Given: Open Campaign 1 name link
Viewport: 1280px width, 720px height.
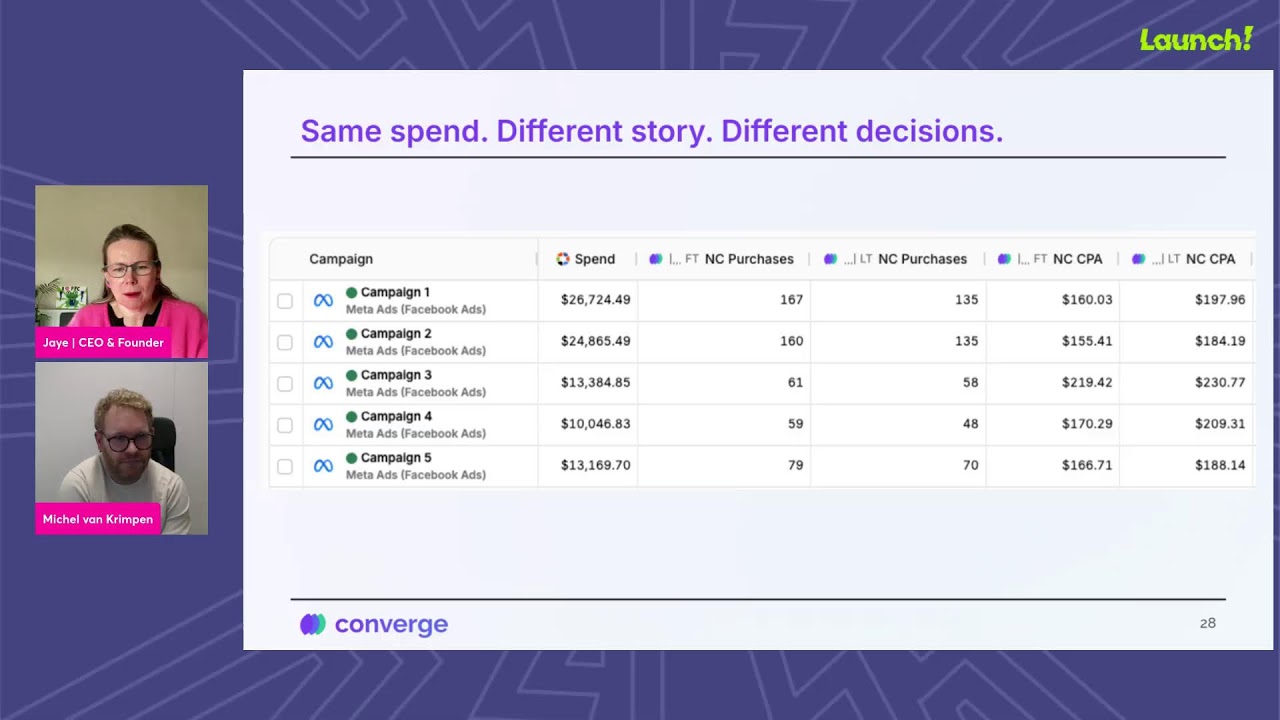Looking at the screenshot, I should (x=395, y=293).
